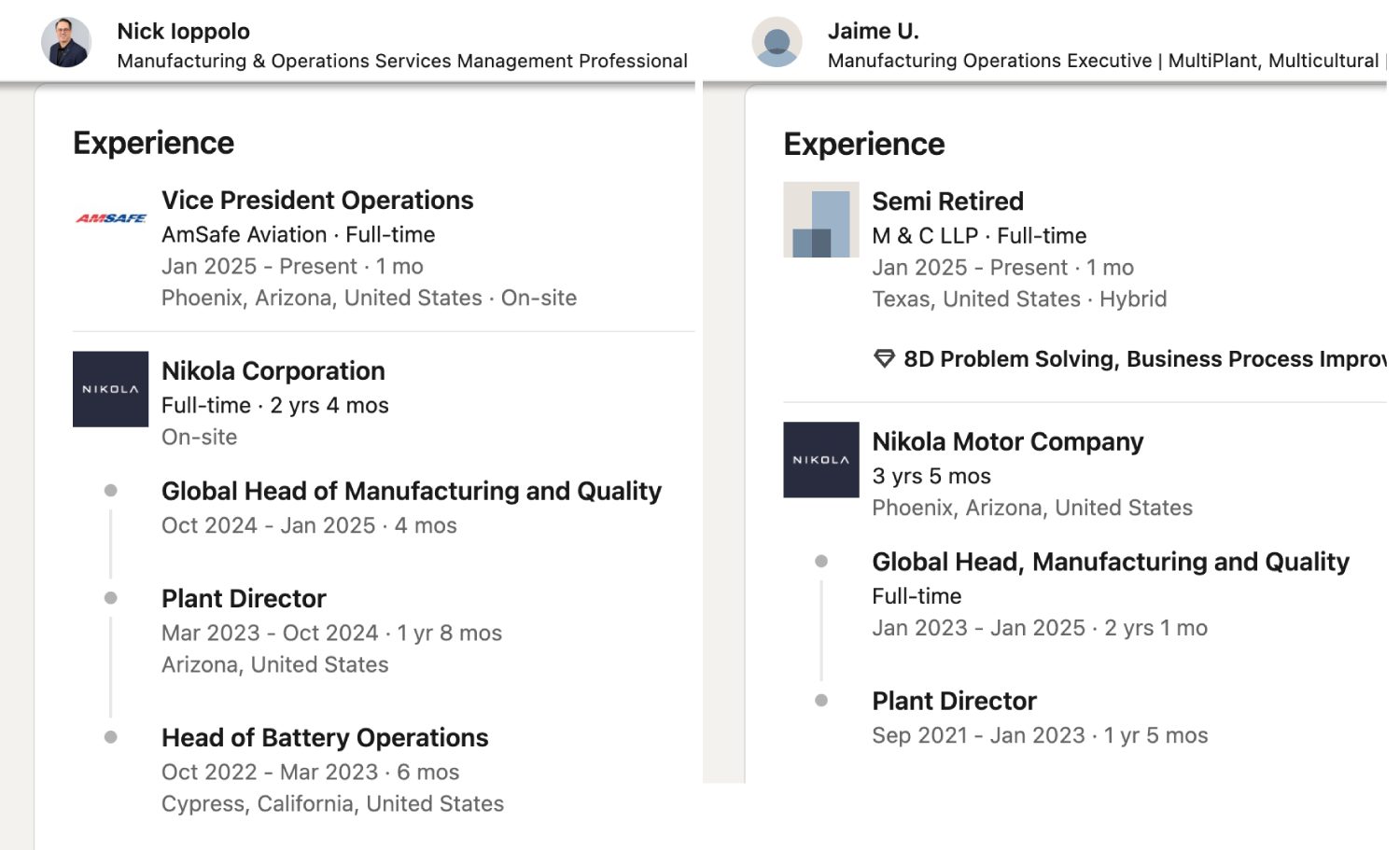
Task: Click the 'Experience' heading on Nick's profile
Action: [154, 143]
